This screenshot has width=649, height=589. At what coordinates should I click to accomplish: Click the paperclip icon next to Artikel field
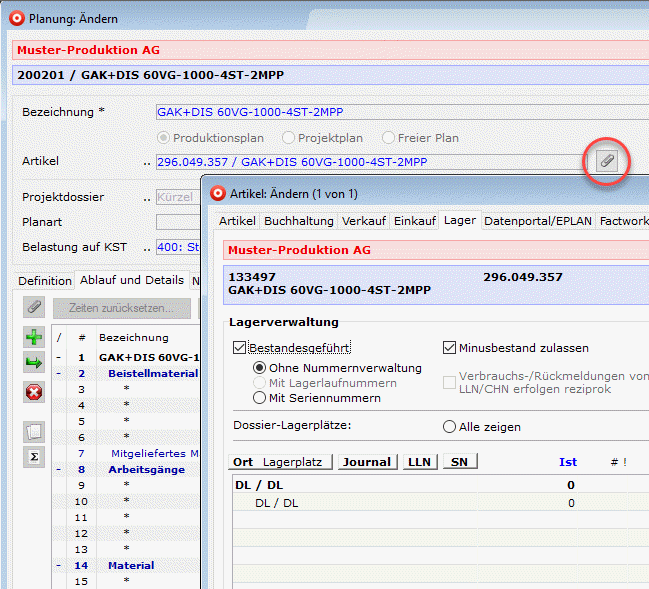click(607, 161)
